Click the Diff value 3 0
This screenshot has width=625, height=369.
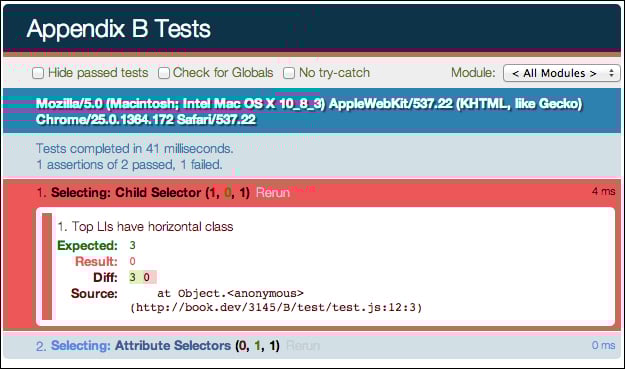(143, 277)
